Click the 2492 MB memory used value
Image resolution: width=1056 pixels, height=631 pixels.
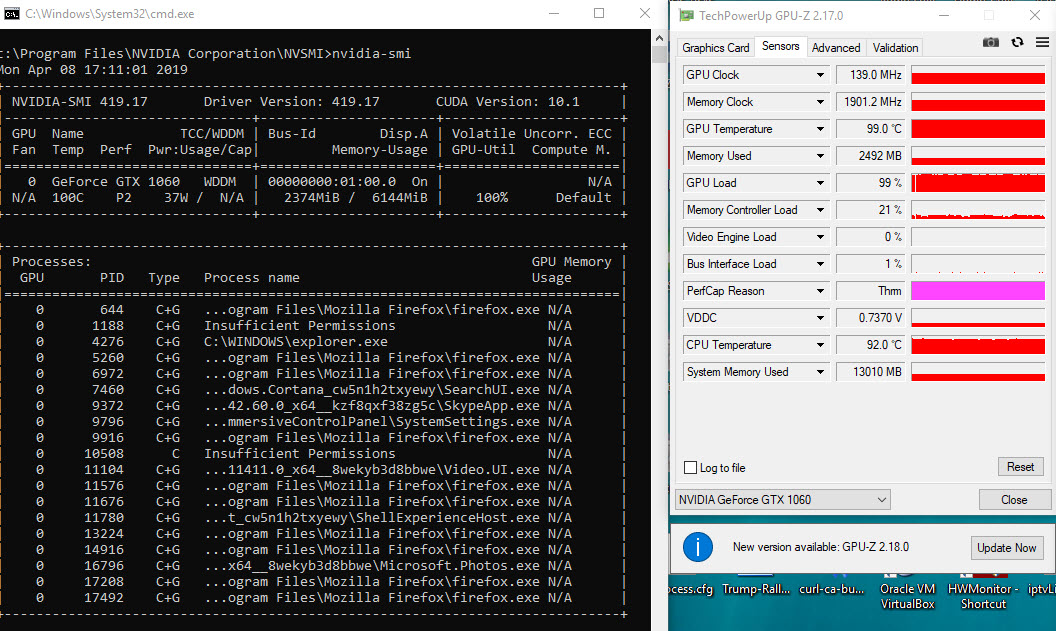click(871, 156)
